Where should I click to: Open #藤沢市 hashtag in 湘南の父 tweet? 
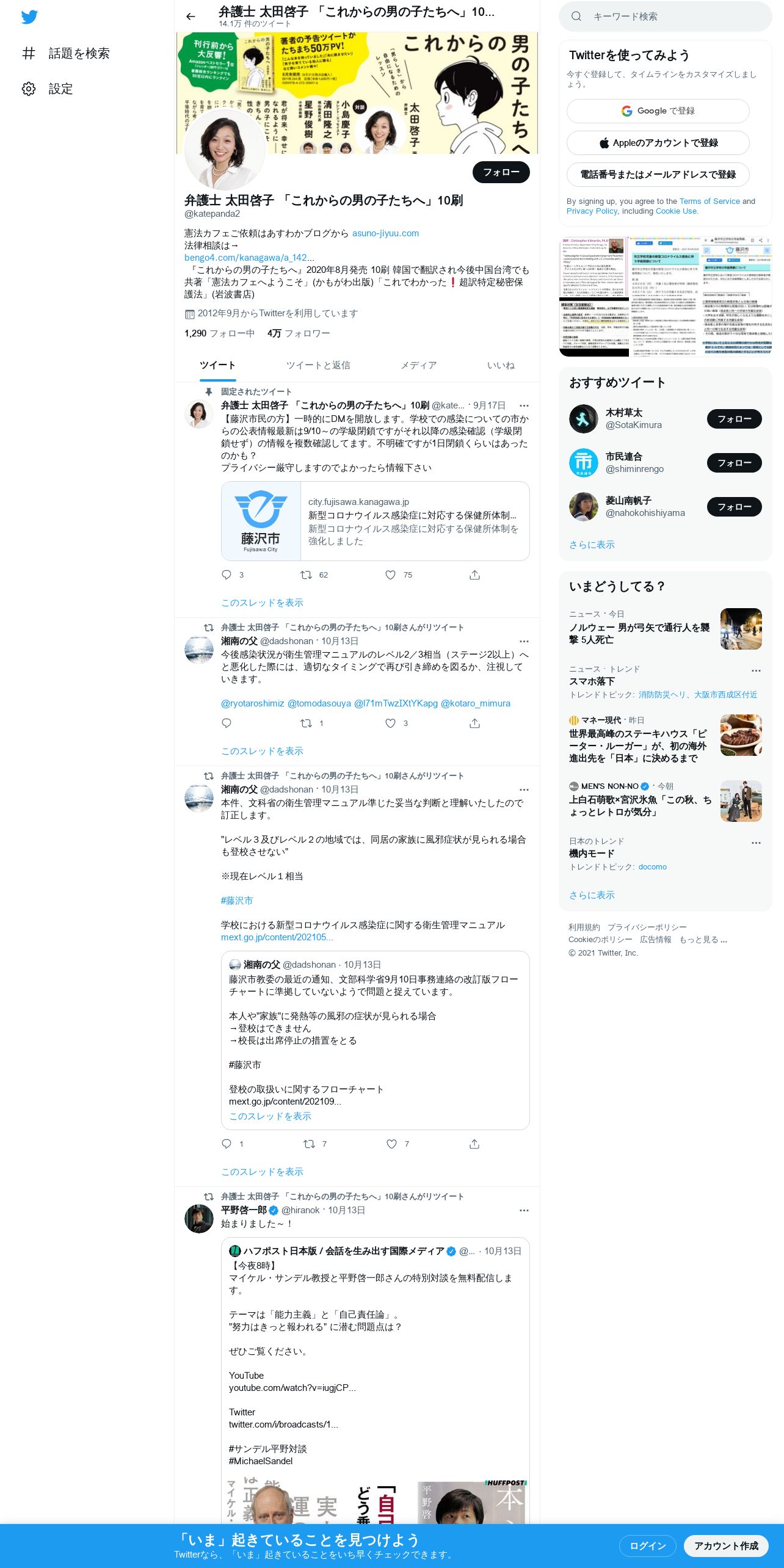[x=237, y=901]
